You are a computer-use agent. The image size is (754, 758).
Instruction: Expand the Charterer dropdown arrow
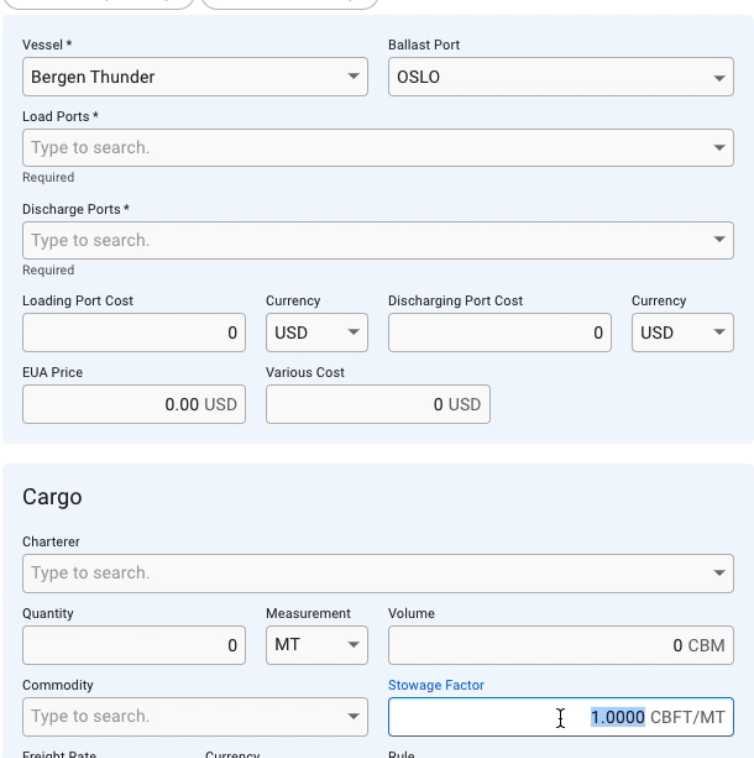point(718,573)
